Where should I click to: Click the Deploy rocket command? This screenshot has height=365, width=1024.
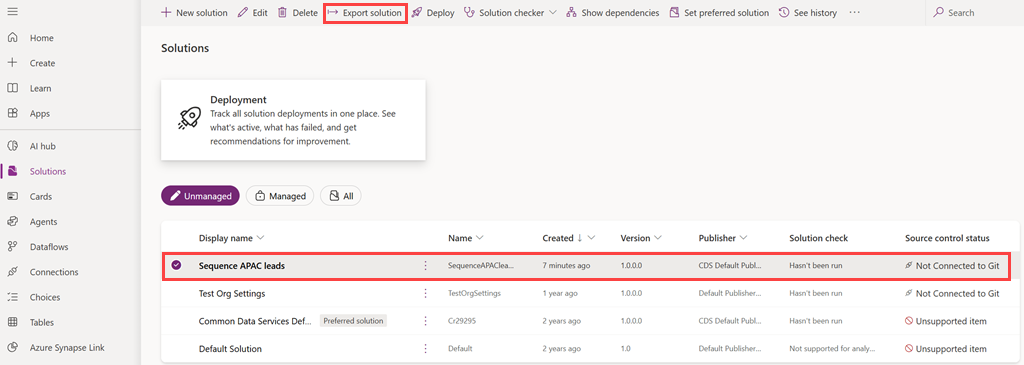coord(433,12)
